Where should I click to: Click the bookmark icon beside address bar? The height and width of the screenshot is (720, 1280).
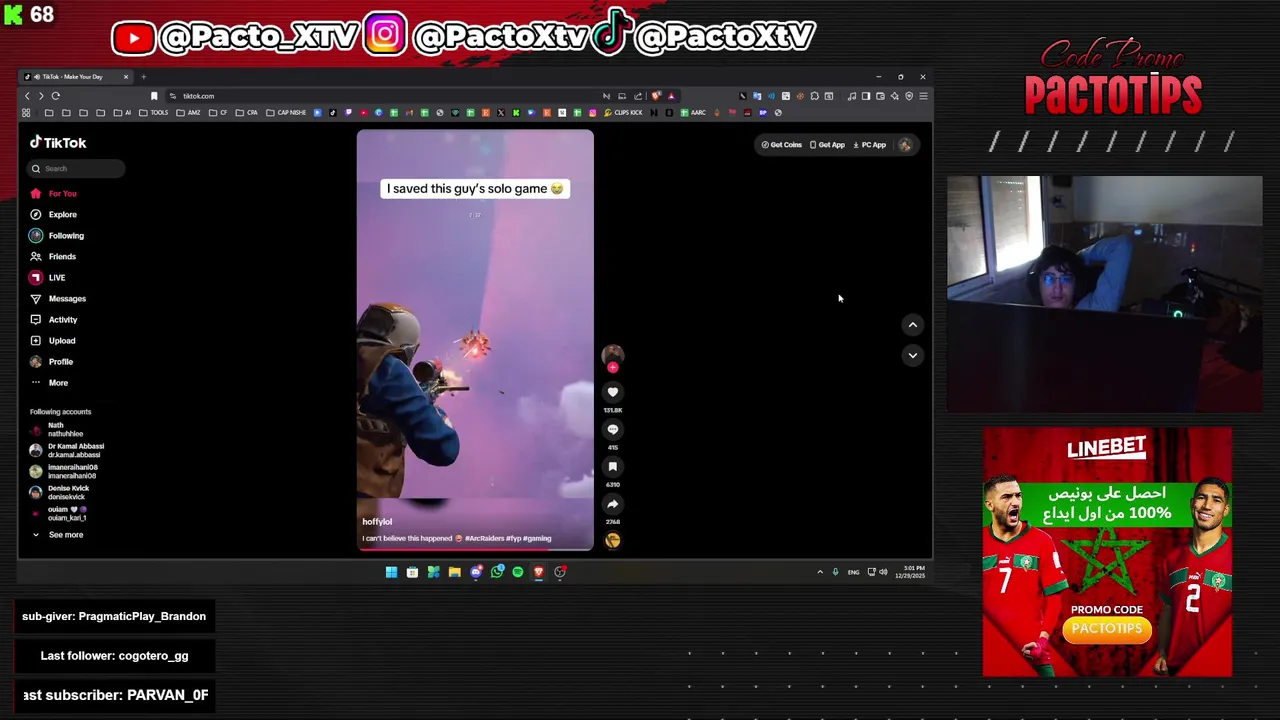click(154, 96)
